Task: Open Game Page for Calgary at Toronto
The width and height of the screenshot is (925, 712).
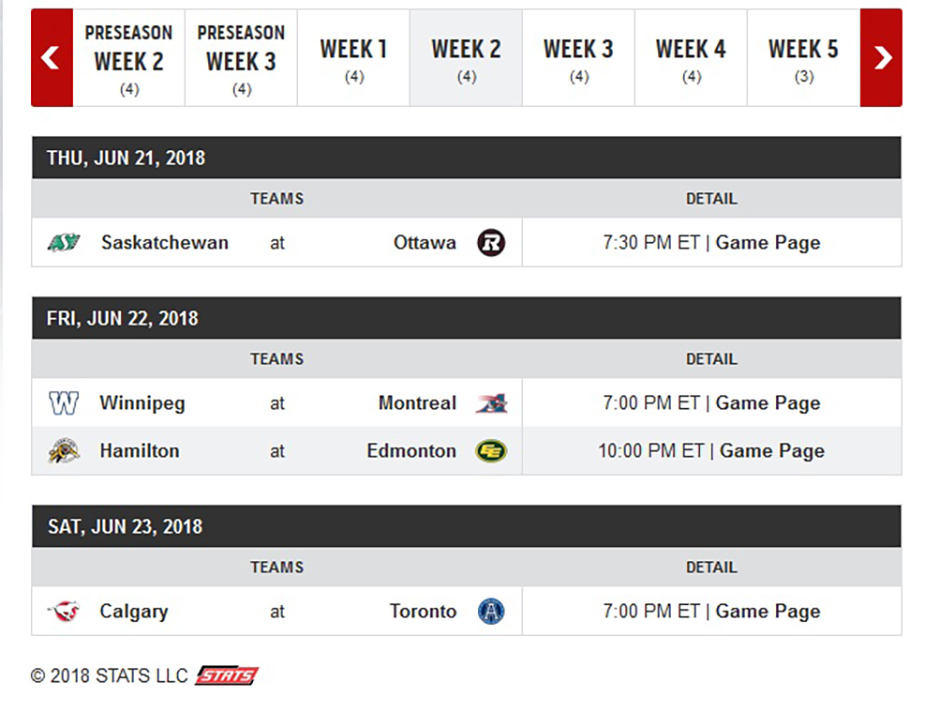Action: click(x=768, y=611)
